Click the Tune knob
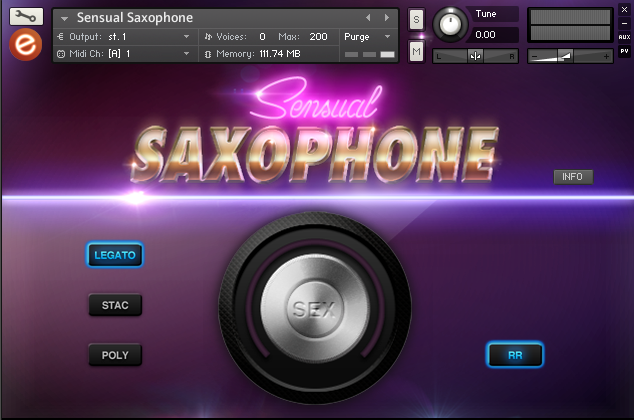634x420 pixels. pos(450,24)
